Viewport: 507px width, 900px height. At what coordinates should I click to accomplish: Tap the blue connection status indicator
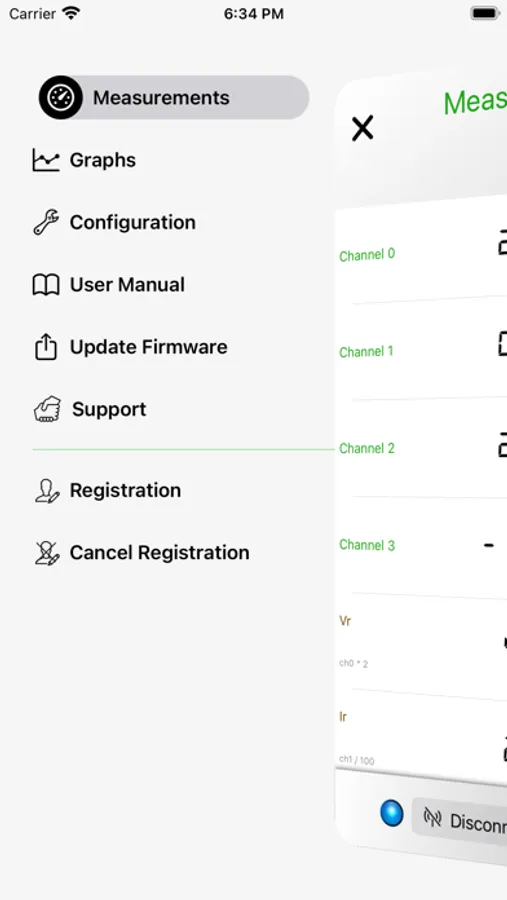[392, 813]
